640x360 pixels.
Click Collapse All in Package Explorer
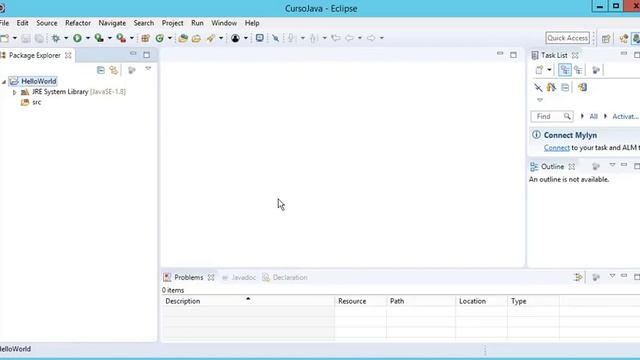pyautogui.click(x=101, y=70)
